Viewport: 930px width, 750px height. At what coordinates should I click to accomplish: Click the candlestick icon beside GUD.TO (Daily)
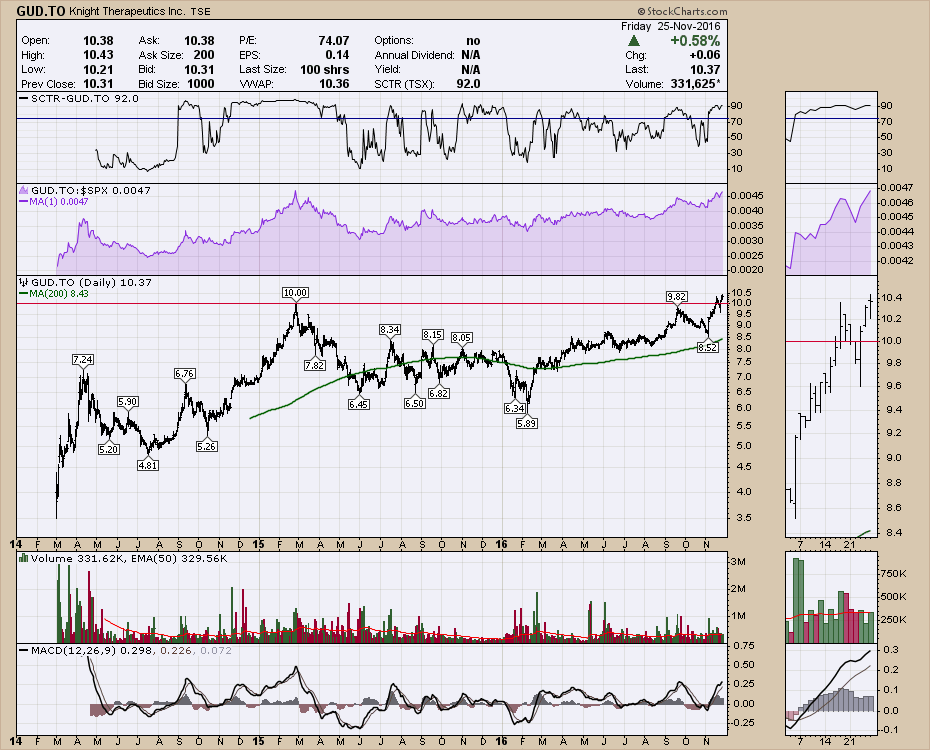pyautogui.click(x=25, y=284)
